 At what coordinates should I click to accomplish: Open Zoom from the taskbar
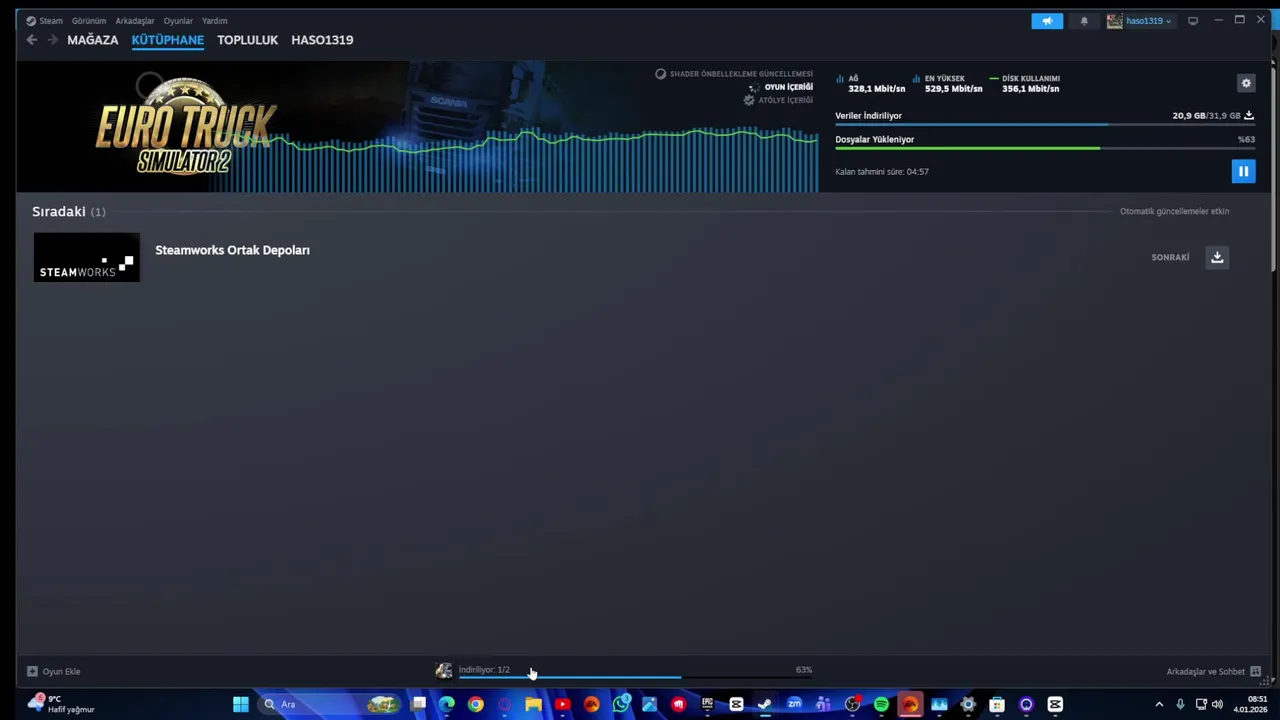(794, 705)
